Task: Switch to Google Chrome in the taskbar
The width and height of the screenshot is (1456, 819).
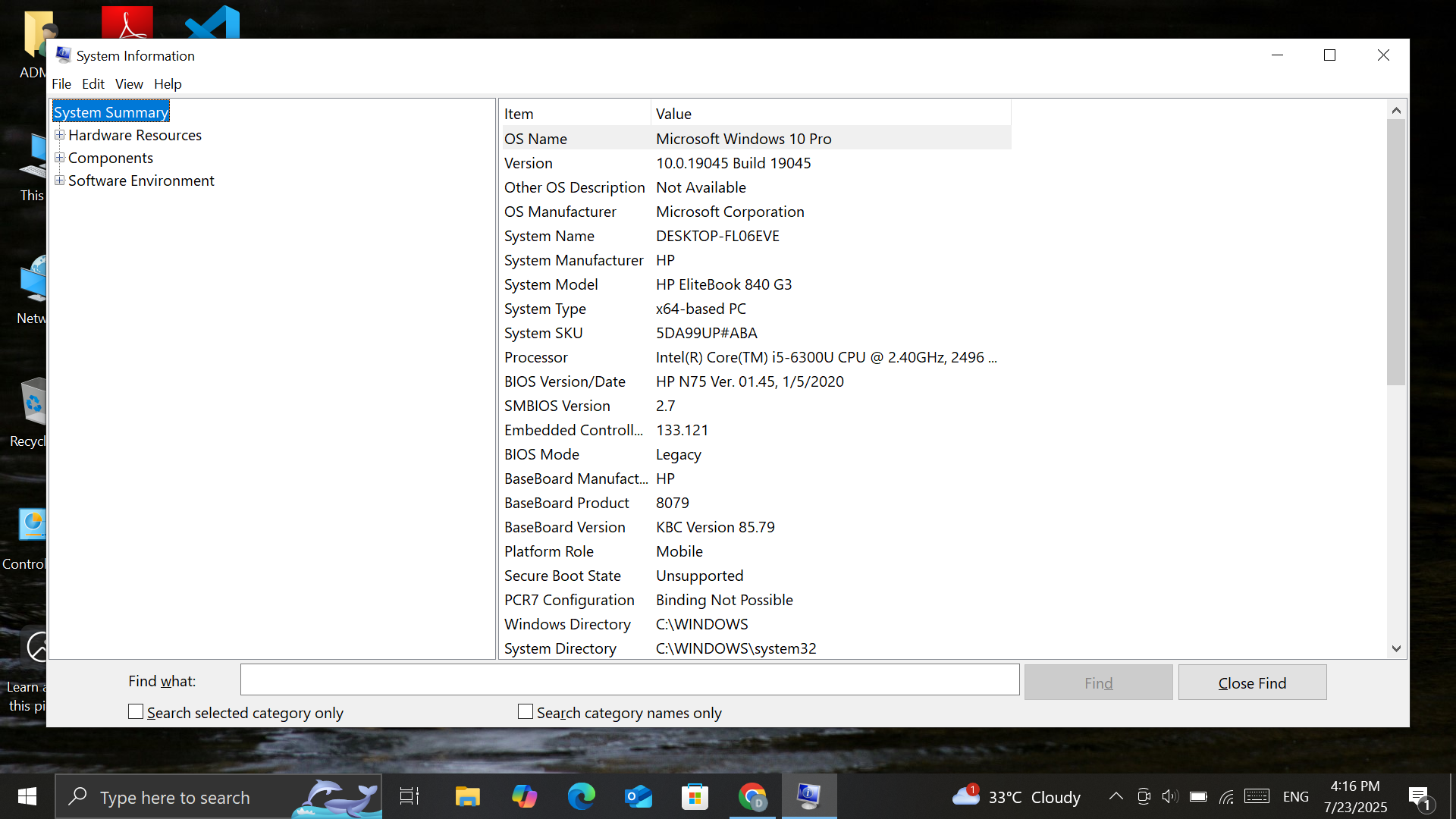Action: click(752, 796)
